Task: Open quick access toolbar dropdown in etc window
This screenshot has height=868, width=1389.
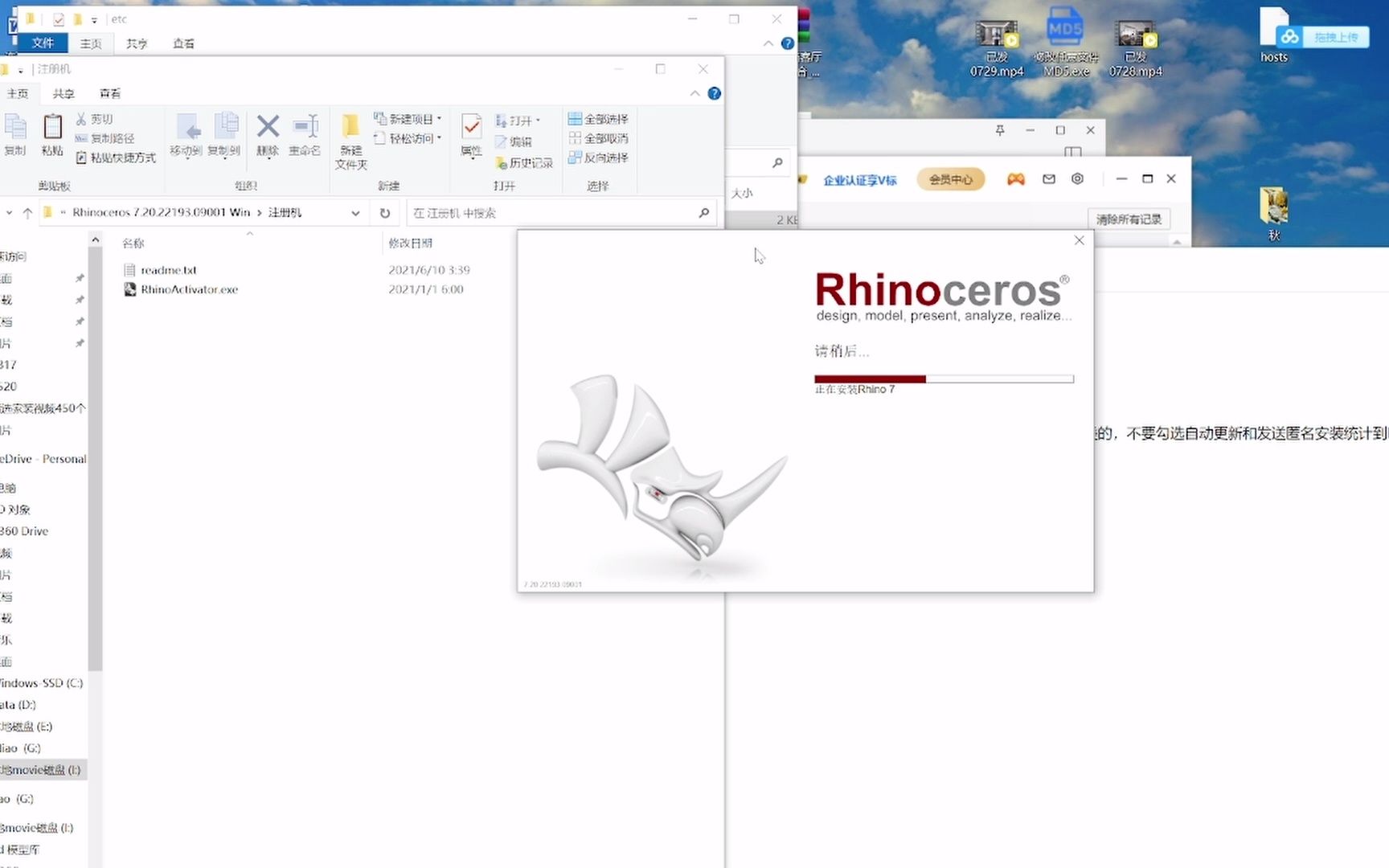Action: tap(94, 19)
